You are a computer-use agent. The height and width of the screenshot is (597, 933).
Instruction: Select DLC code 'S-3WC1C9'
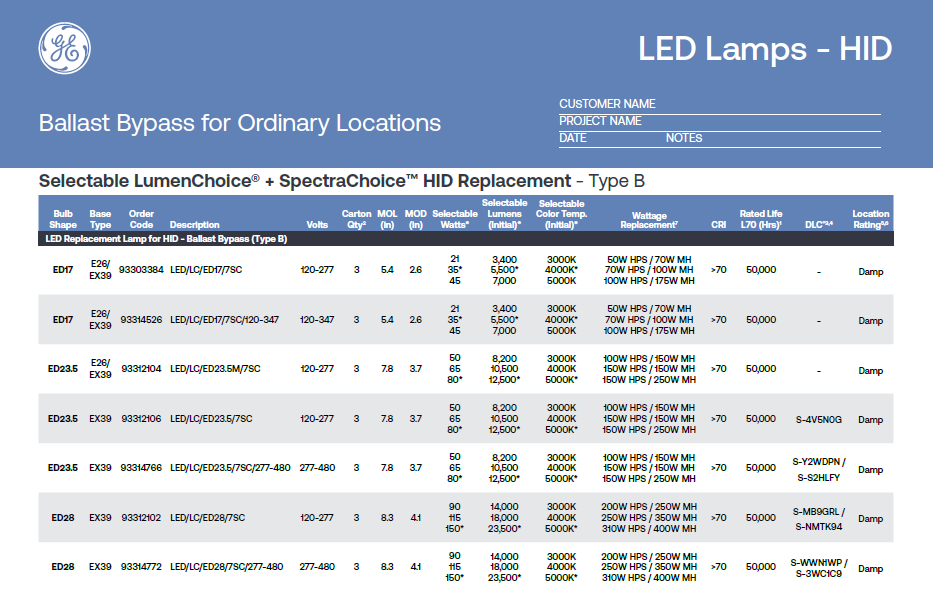pos(819,574)
